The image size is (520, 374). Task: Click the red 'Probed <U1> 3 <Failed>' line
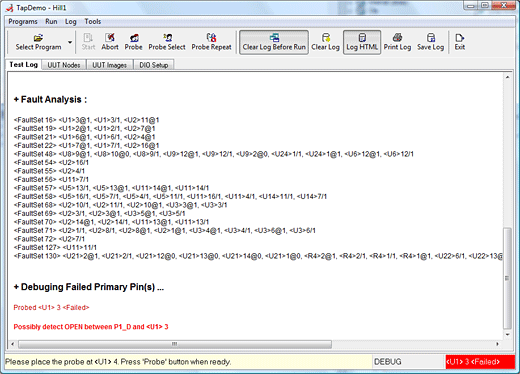pos(51,307)
